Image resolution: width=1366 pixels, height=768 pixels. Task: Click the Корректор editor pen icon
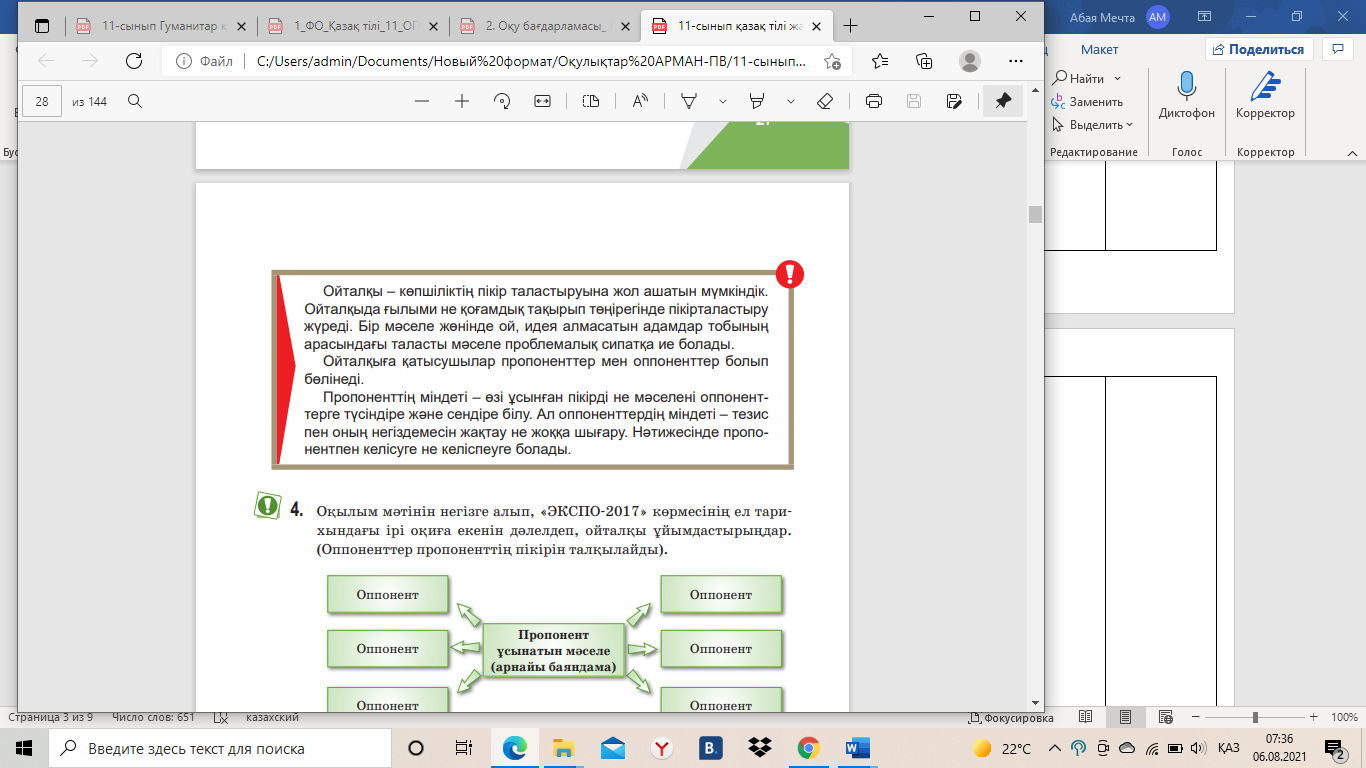pos(1265,87)
